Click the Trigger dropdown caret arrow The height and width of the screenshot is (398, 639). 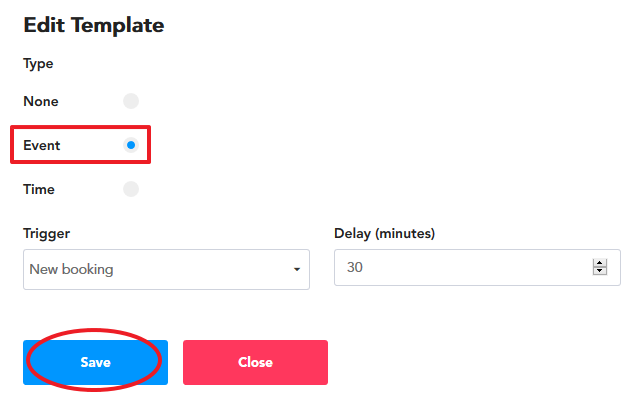[x=297, y=269]
